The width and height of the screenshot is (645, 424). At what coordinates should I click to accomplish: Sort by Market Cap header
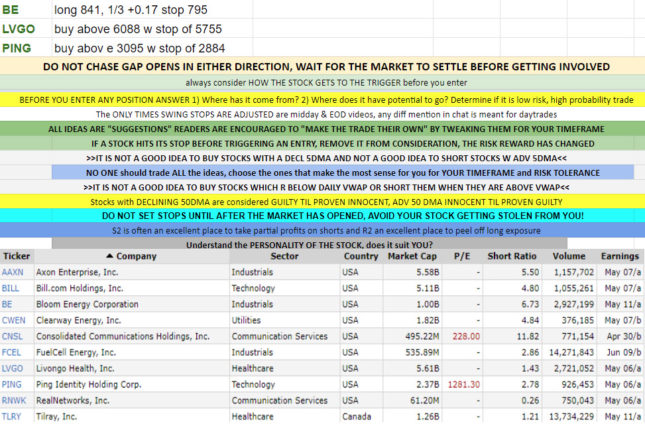(412, 256)
